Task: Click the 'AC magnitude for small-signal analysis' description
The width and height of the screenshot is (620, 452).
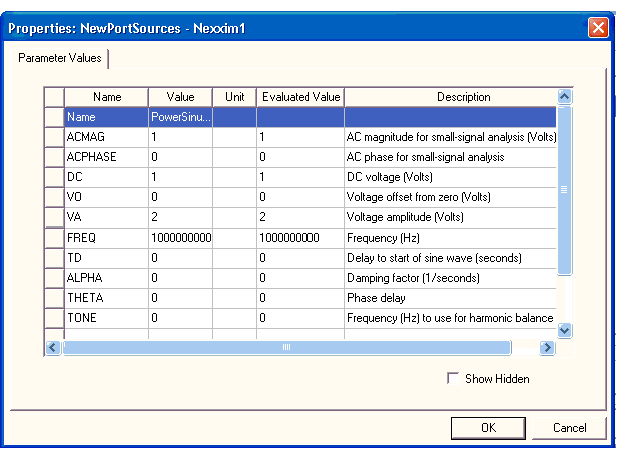Action: (x=451, y=137)
